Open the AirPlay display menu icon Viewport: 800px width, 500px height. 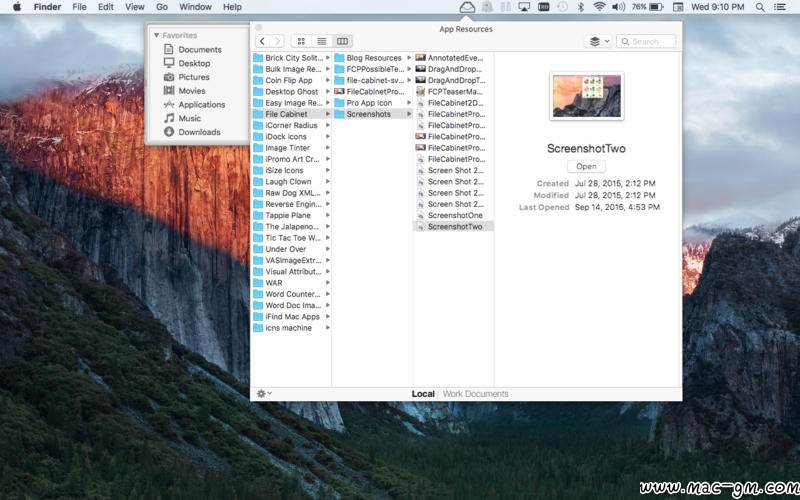[522, 7]
